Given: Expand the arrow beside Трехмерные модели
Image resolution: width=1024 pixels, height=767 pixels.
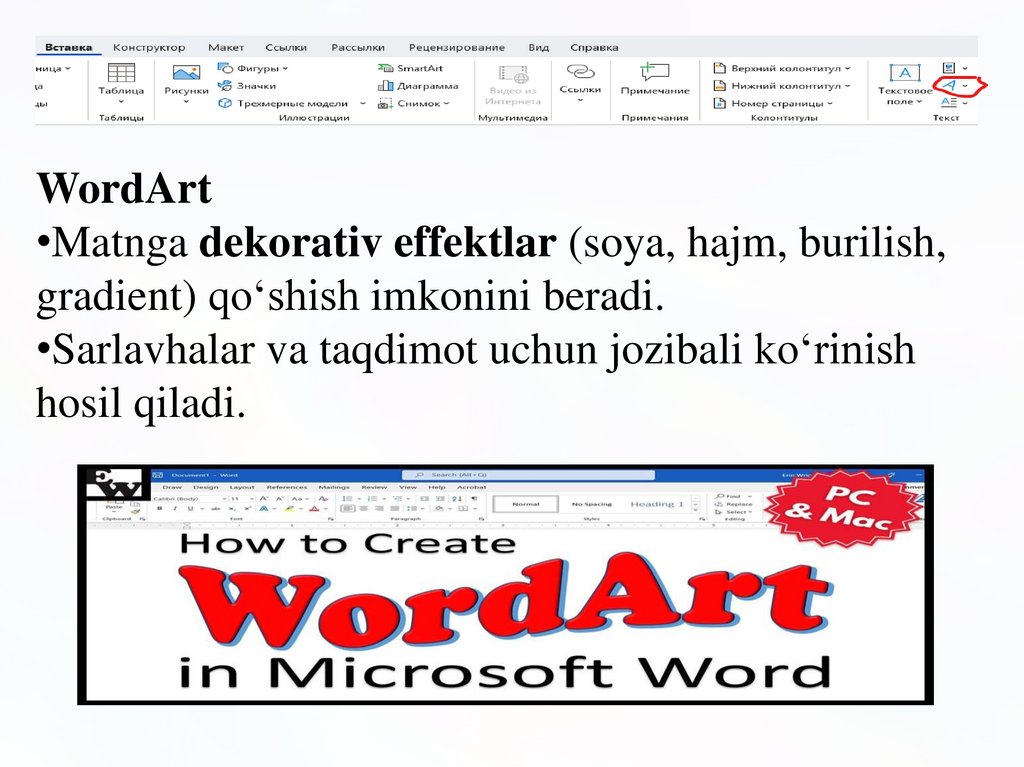Looking at the screenshot, I should (x=362, y=103).
